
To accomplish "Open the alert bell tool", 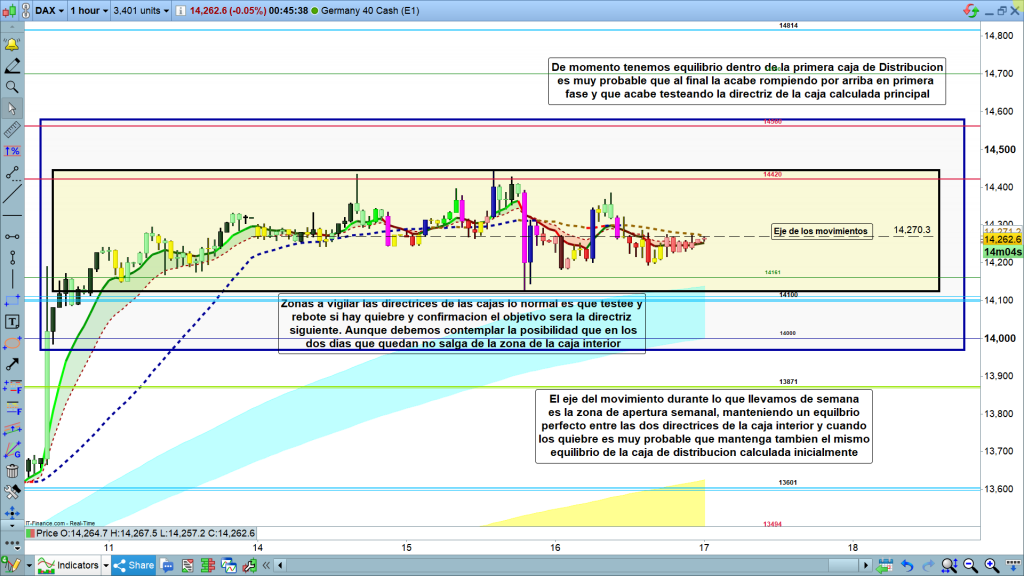I will pyautogui.click(x=12, y=45).
